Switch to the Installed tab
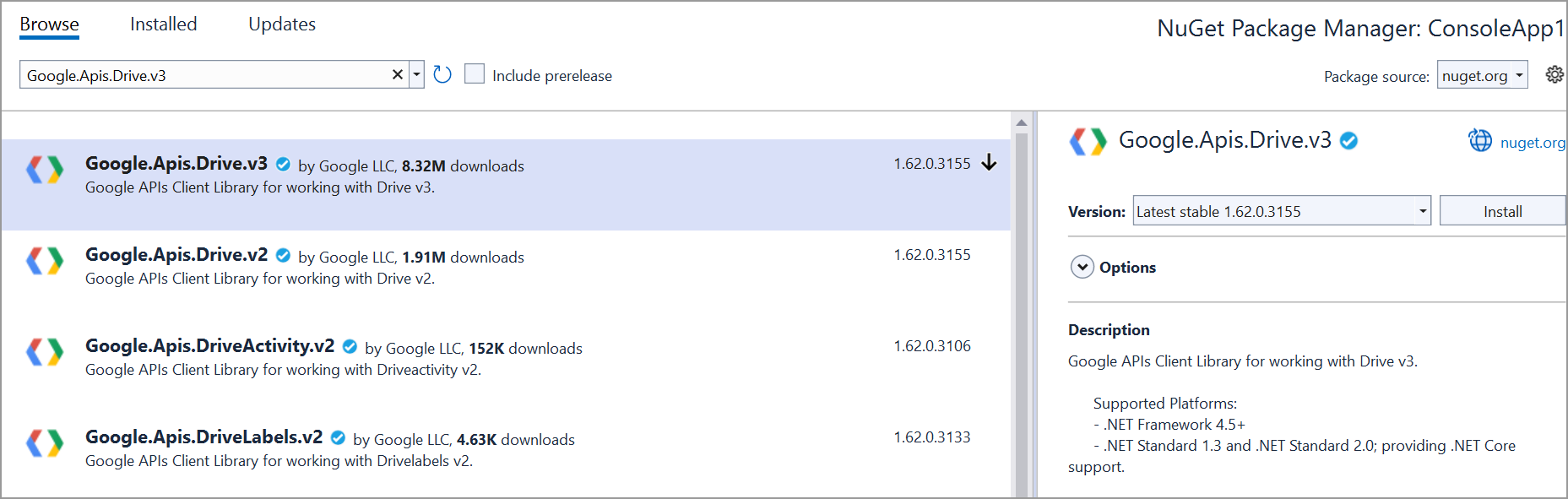Viewport: 1568px width, 499px height. click(x=162, y=24)
